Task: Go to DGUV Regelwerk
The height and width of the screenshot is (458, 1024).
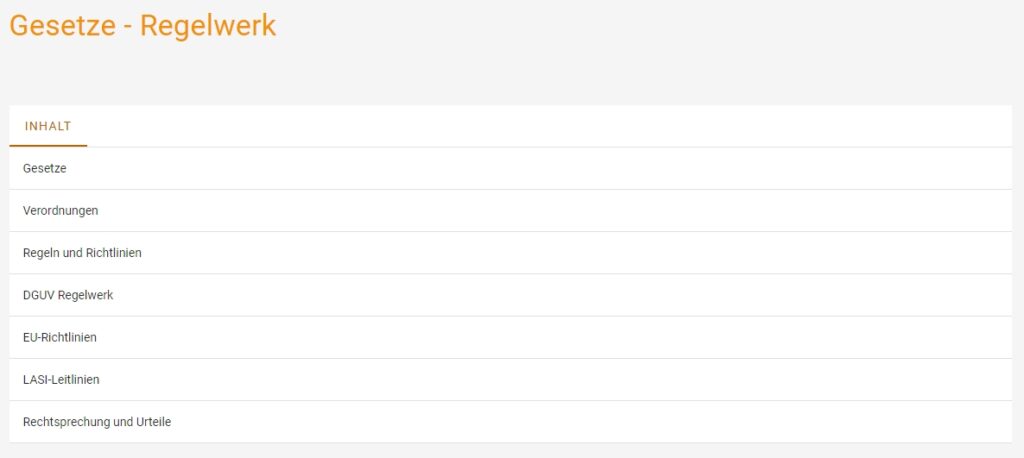Action: coord(68,295)
